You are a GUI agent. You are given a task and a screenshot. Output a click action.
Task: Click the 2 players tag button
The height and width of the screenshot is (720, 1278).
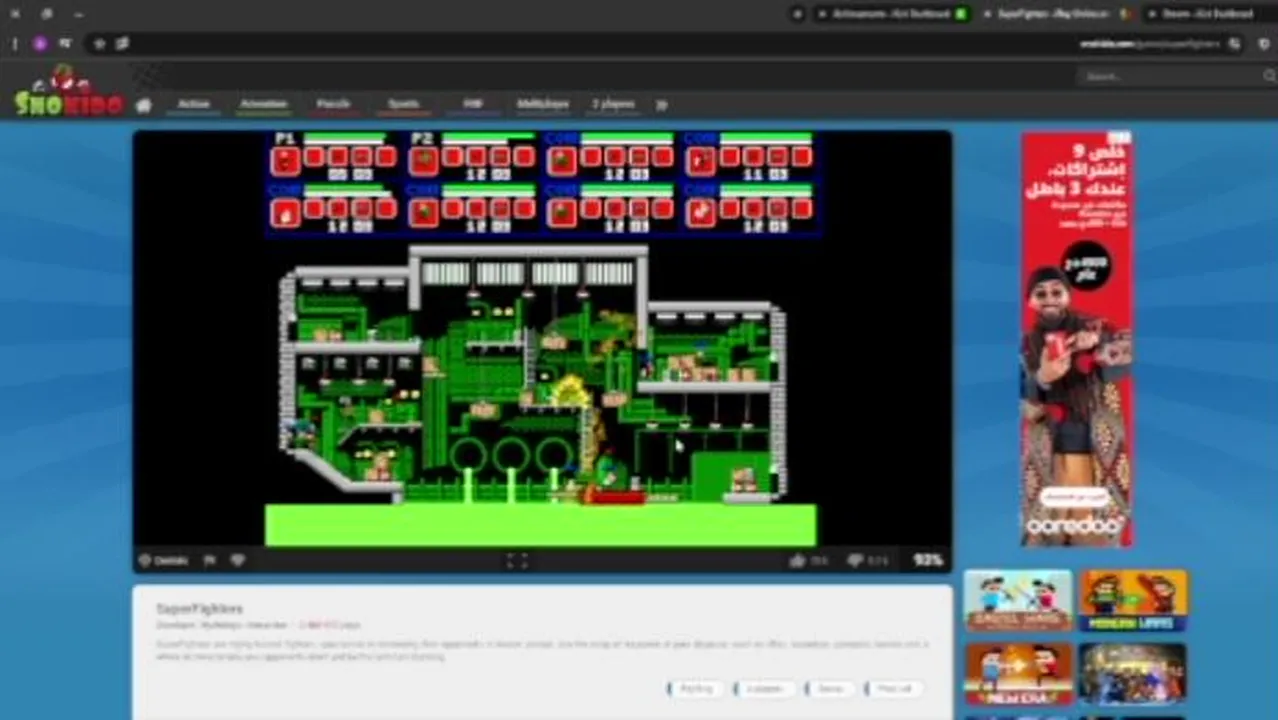click(x=764, y=689)
